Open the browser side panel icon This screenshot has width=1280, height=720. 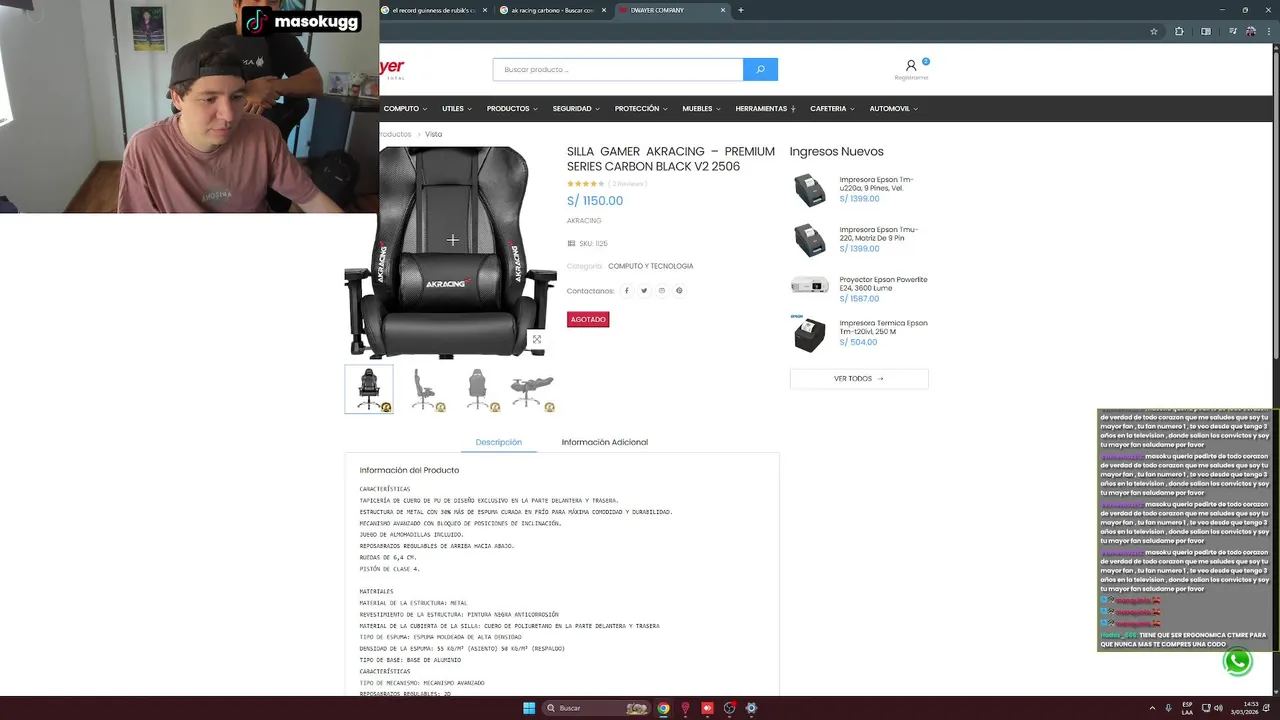(1204, 31)
